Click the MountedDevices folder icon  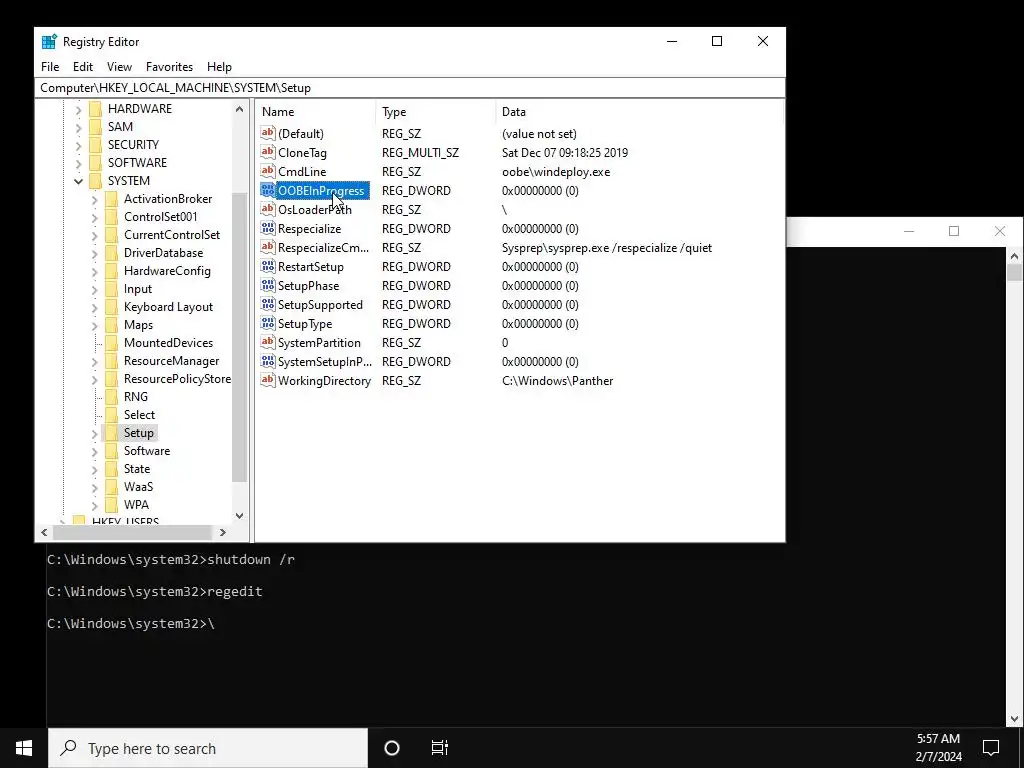point(112,343)
